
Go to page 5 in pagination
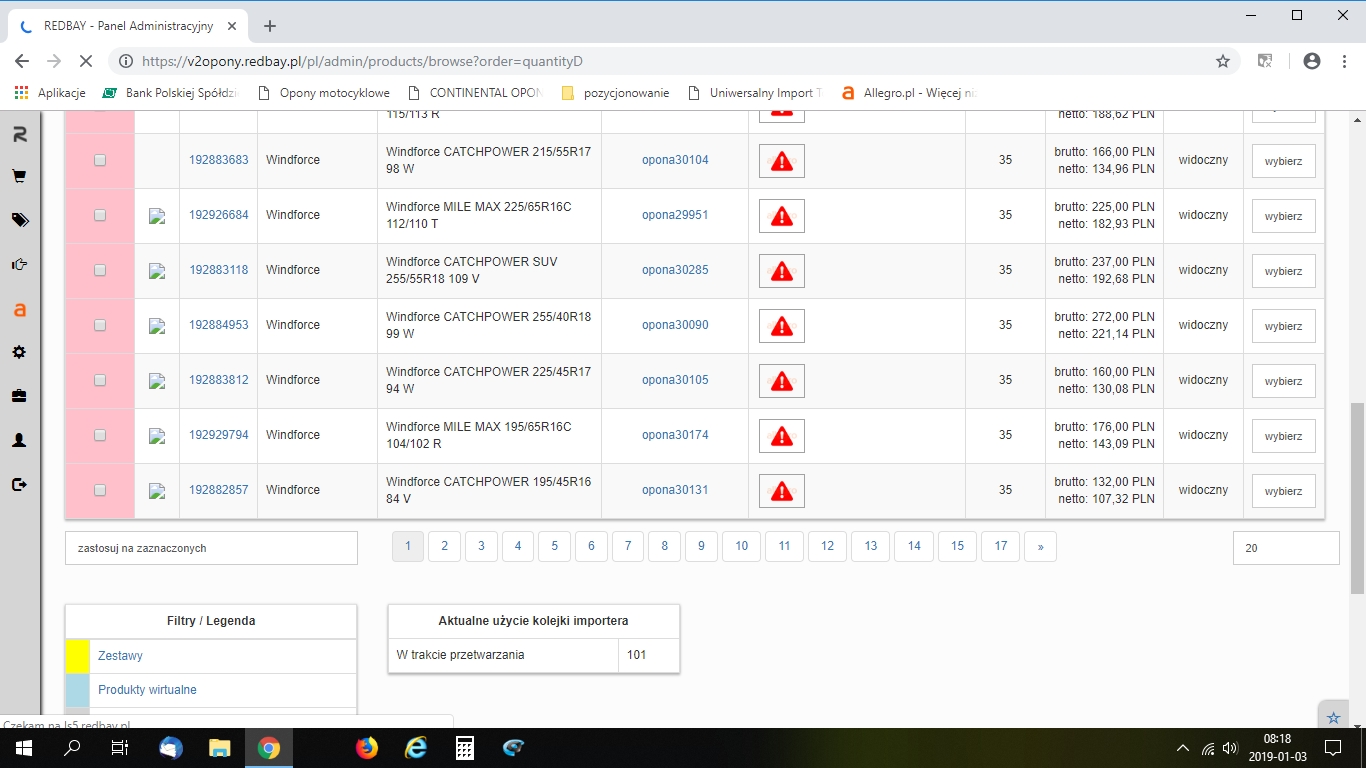[554, 546]
